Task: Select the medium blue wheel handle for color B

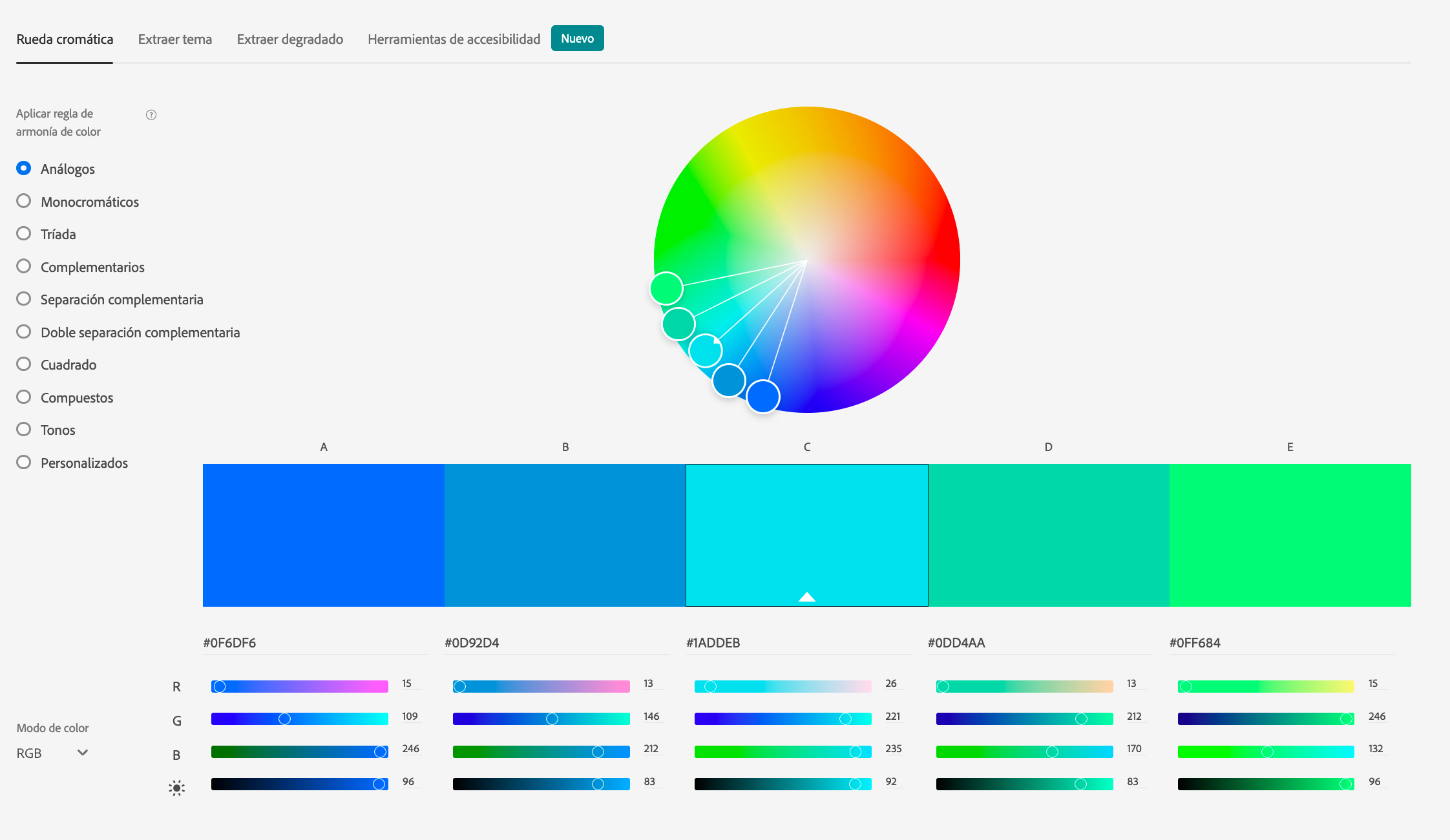Action: click(729, 381)
